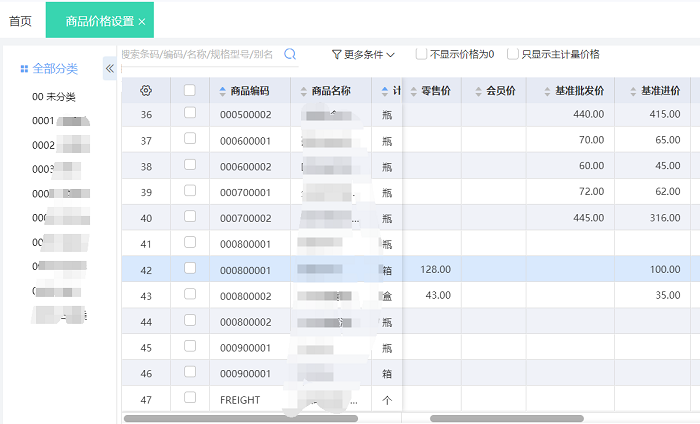Check the box for row 44
Screen dimensions: 700x424
tap(190, 320)
